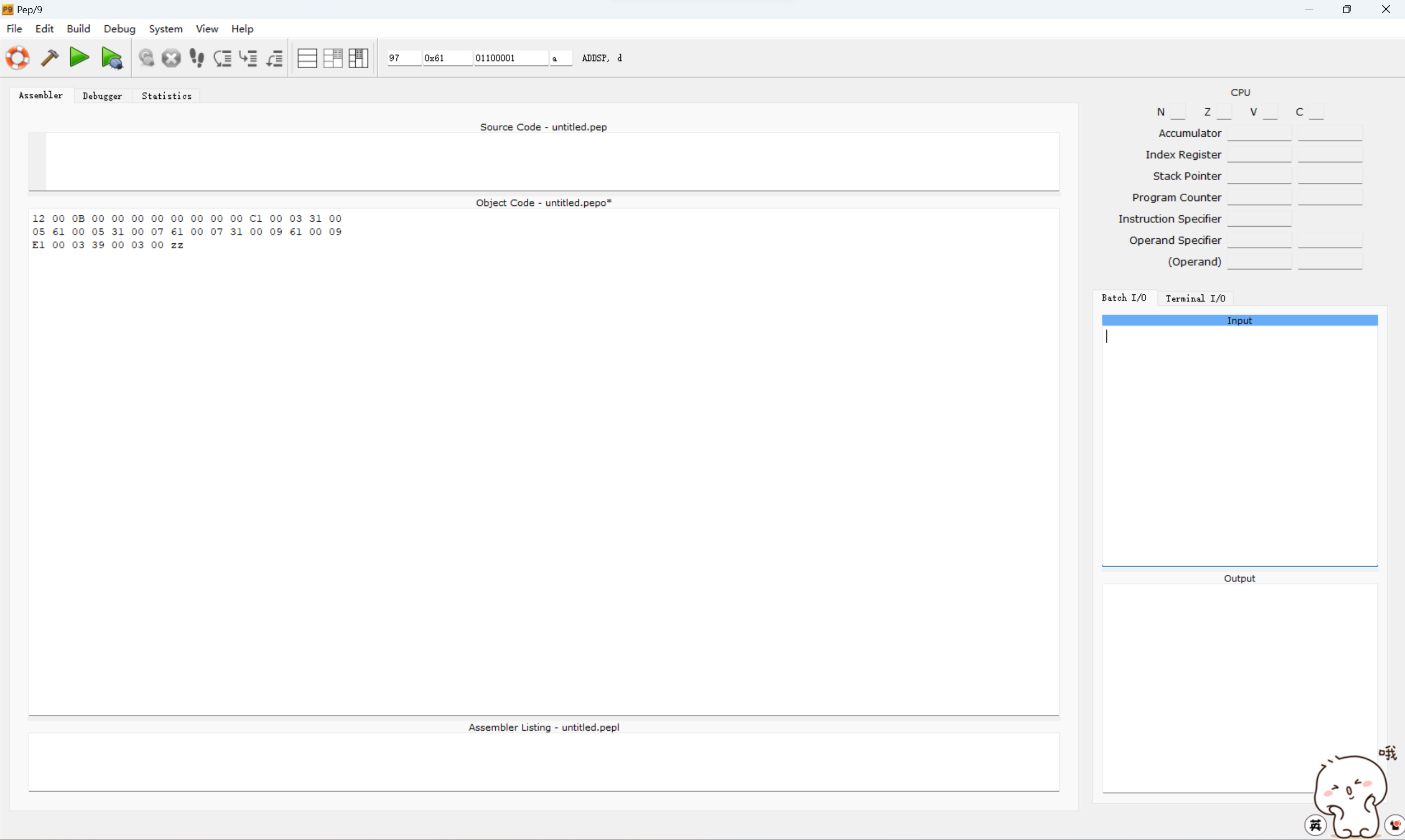Switch to the Terminal I/O tab
The width and height of the screenshot is (1405, 840).
click(x=1195, y=298)
